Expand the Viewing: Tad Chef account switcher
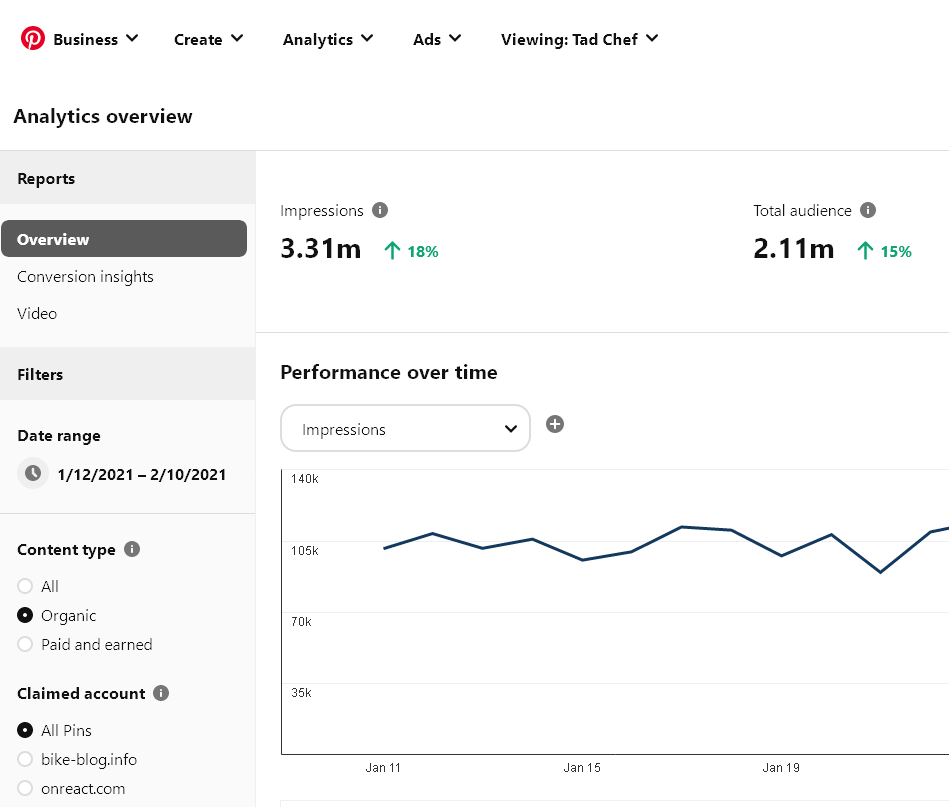Image resolution: width=949 pixels, height=807 pixels. (x=579, y=39)
